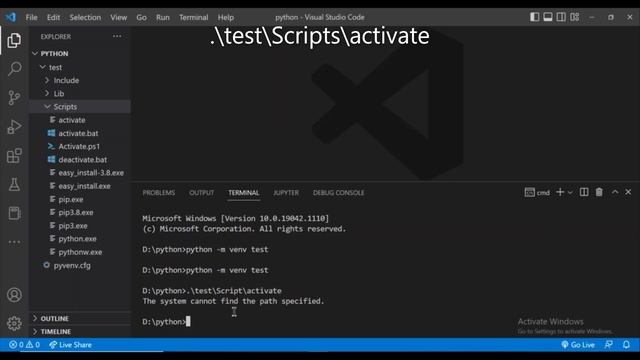
Task: Click the Explorer more actions ellipsis
Action: pyautogui.click(x=117, y=36)
